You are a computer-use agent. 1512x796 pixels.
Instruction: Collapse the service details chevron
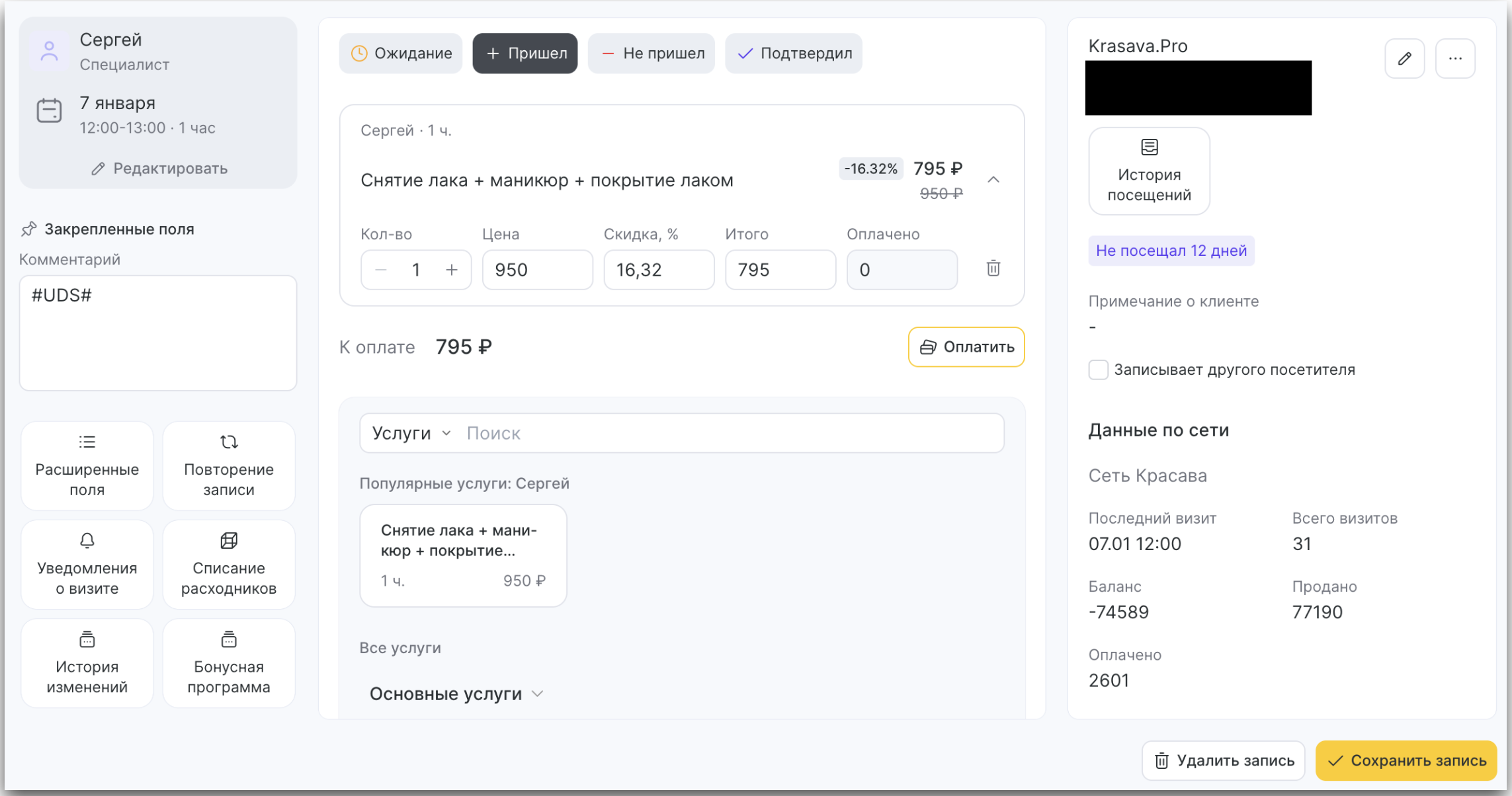coord(993,180)
